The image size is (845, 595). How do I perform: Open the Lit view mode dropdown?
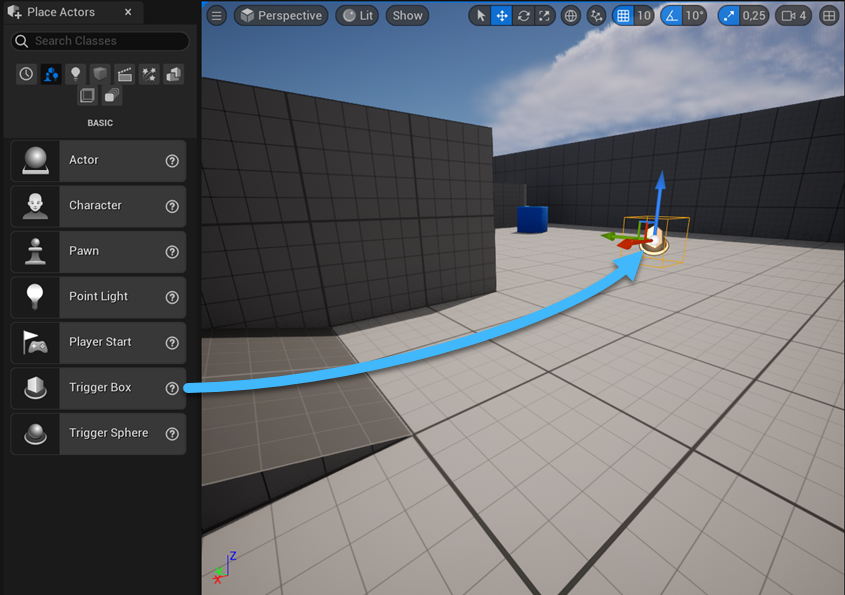coord(357,16)
